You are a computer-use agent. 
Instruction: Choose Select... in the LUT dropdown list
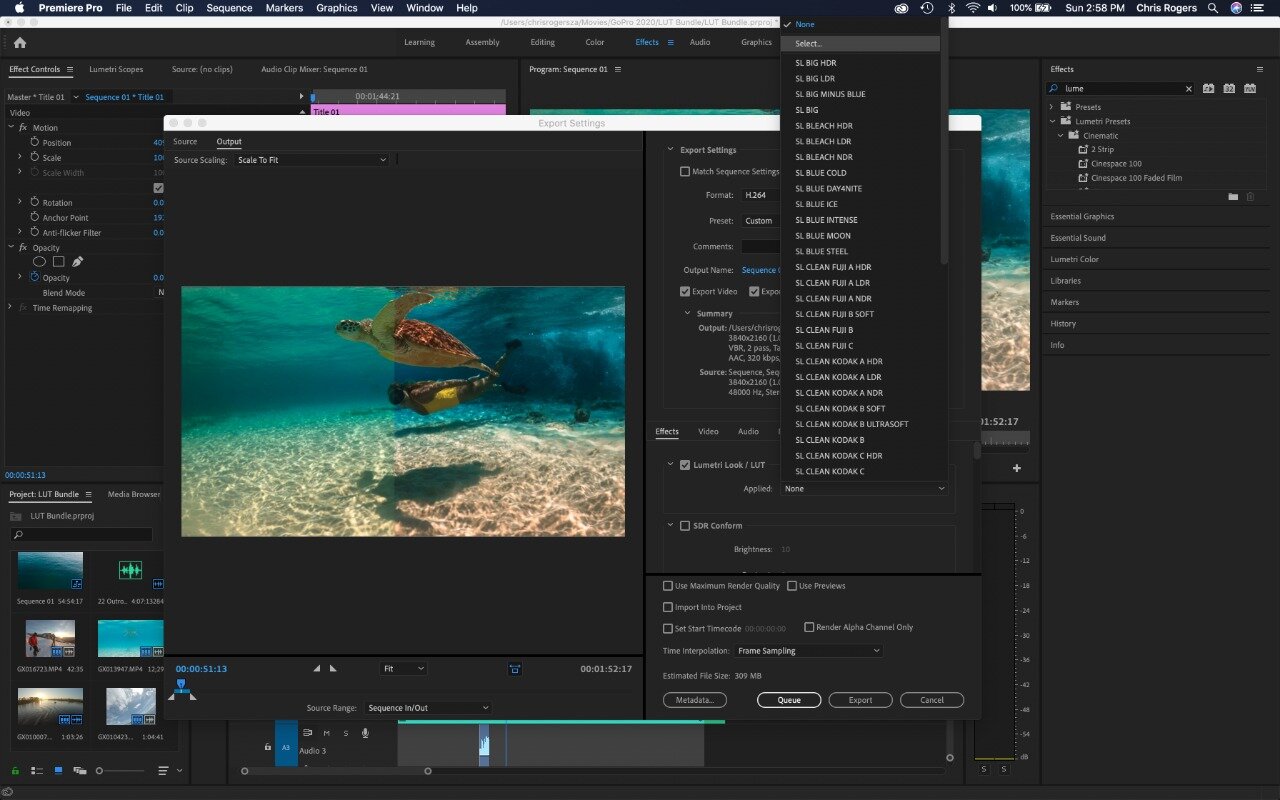click(x=861, y=44)
